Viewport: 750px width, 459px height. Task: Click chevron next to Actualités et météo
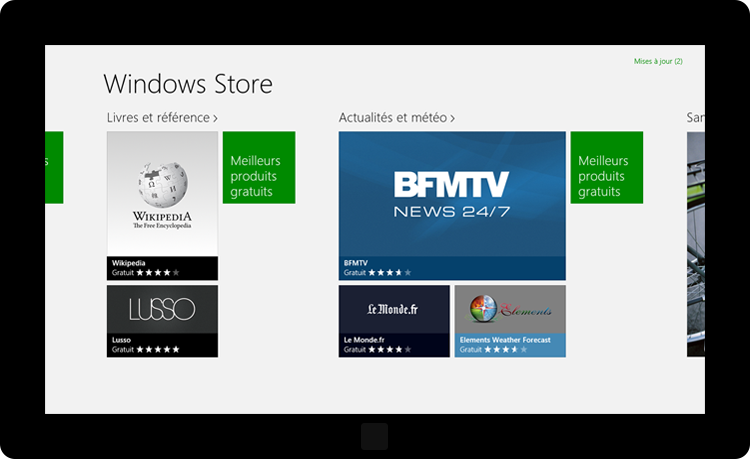pos(452,118)
